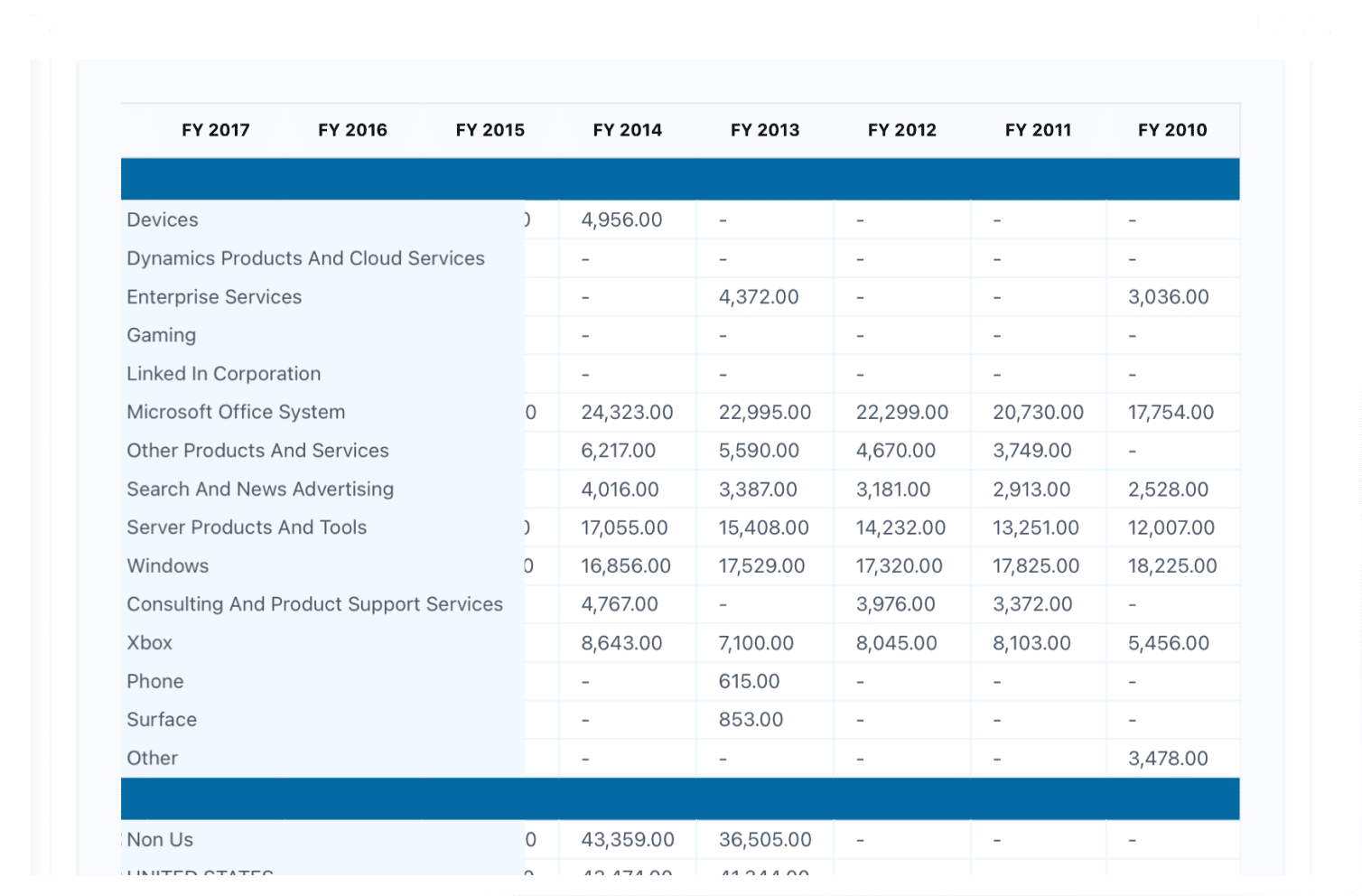Select the Gaming row label
Screen dimensions: 1362x896
tap(162, 335)
